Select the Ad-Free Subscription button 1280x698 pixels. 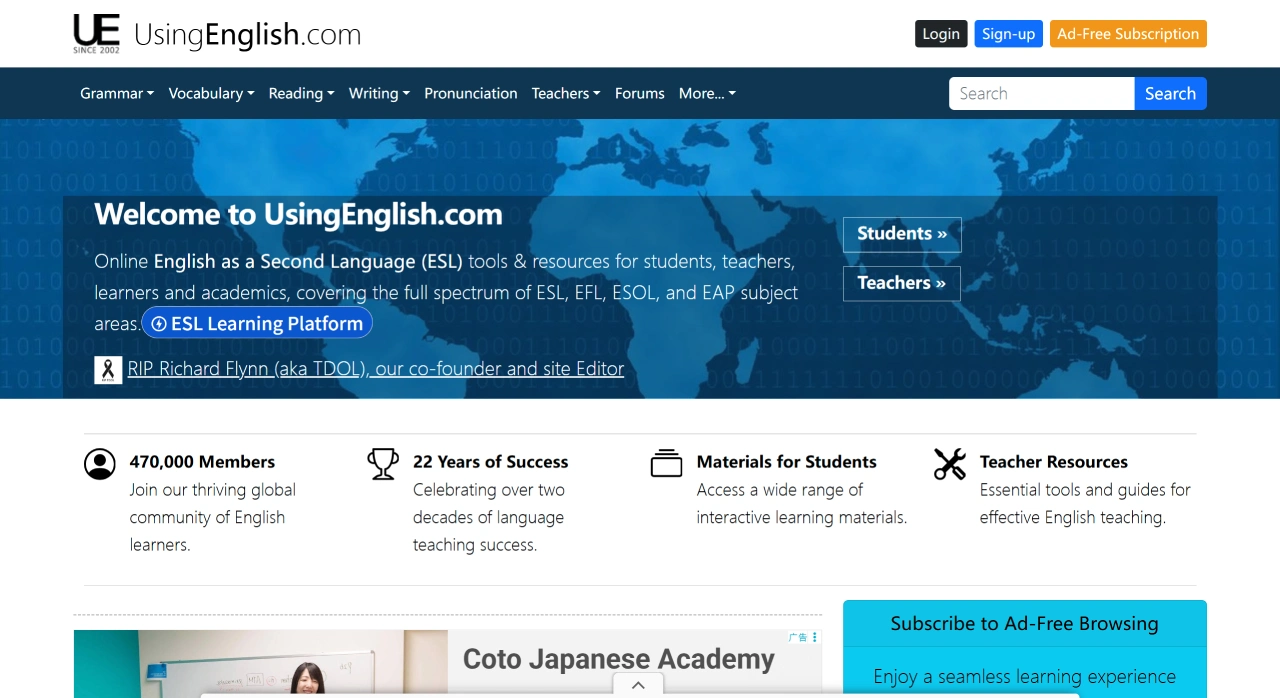1127,34
